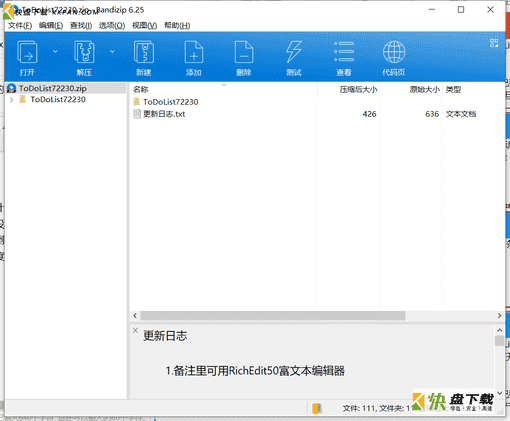Open the 查找(I) menu
This screenshot has height=421, width=510.
[81, 26]
